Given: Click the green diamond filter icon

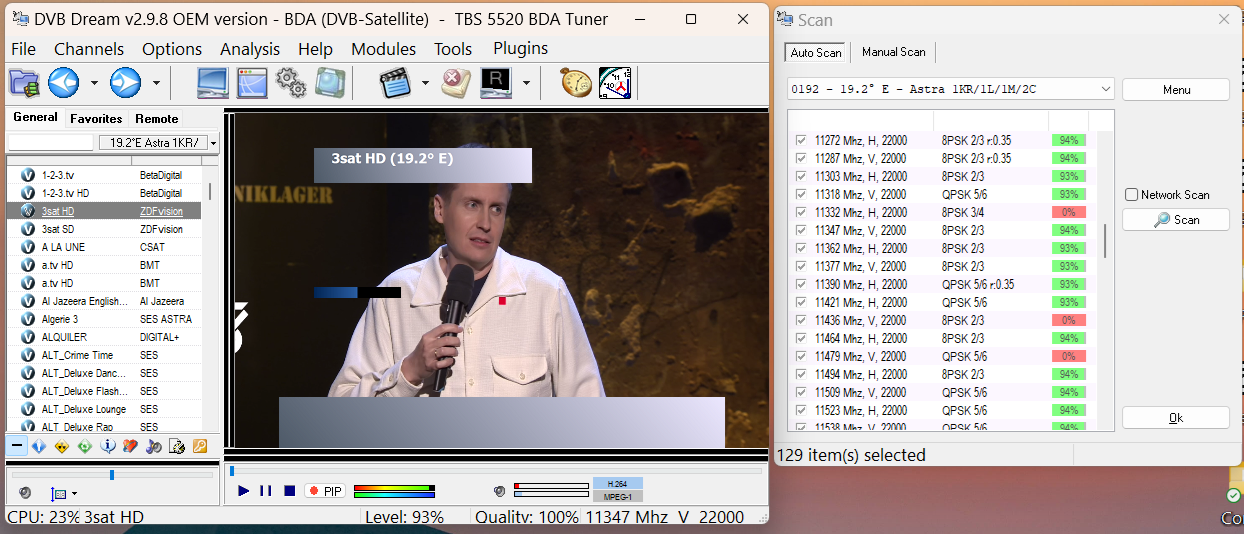Looking at the screenshot, I should pos(85,446).
